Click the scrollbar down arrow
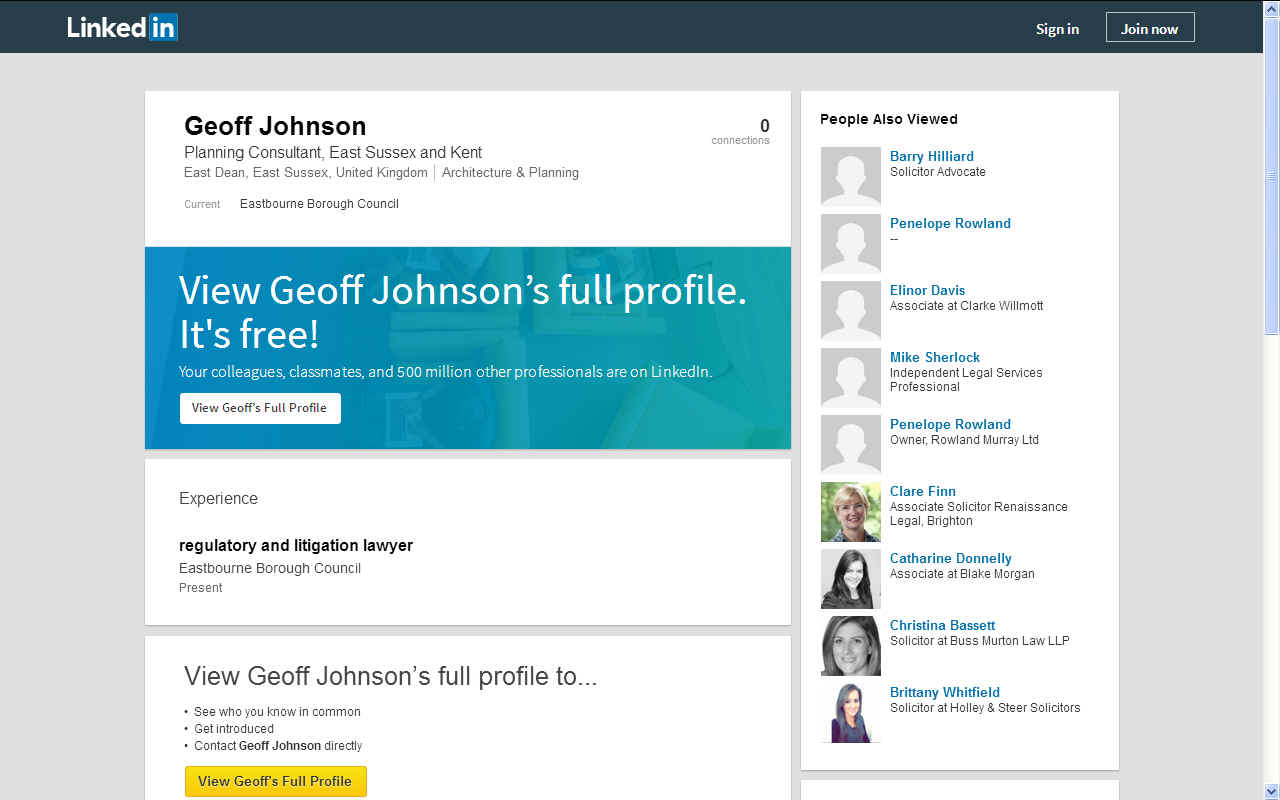This screenshot has width=1280, height=800. (1271, 791)
